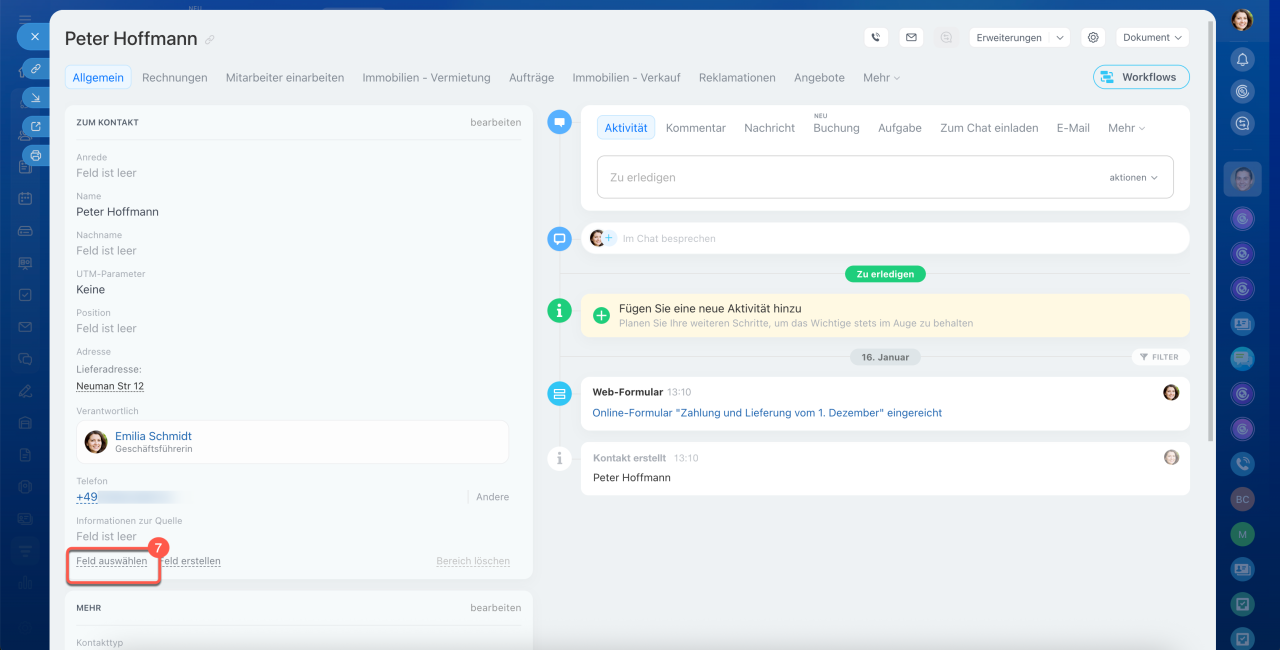Image resolution: width=1280 pixels, height=650 pixels.
Task: Click the envelope email icon button
Action: click(x=911, y=37)
